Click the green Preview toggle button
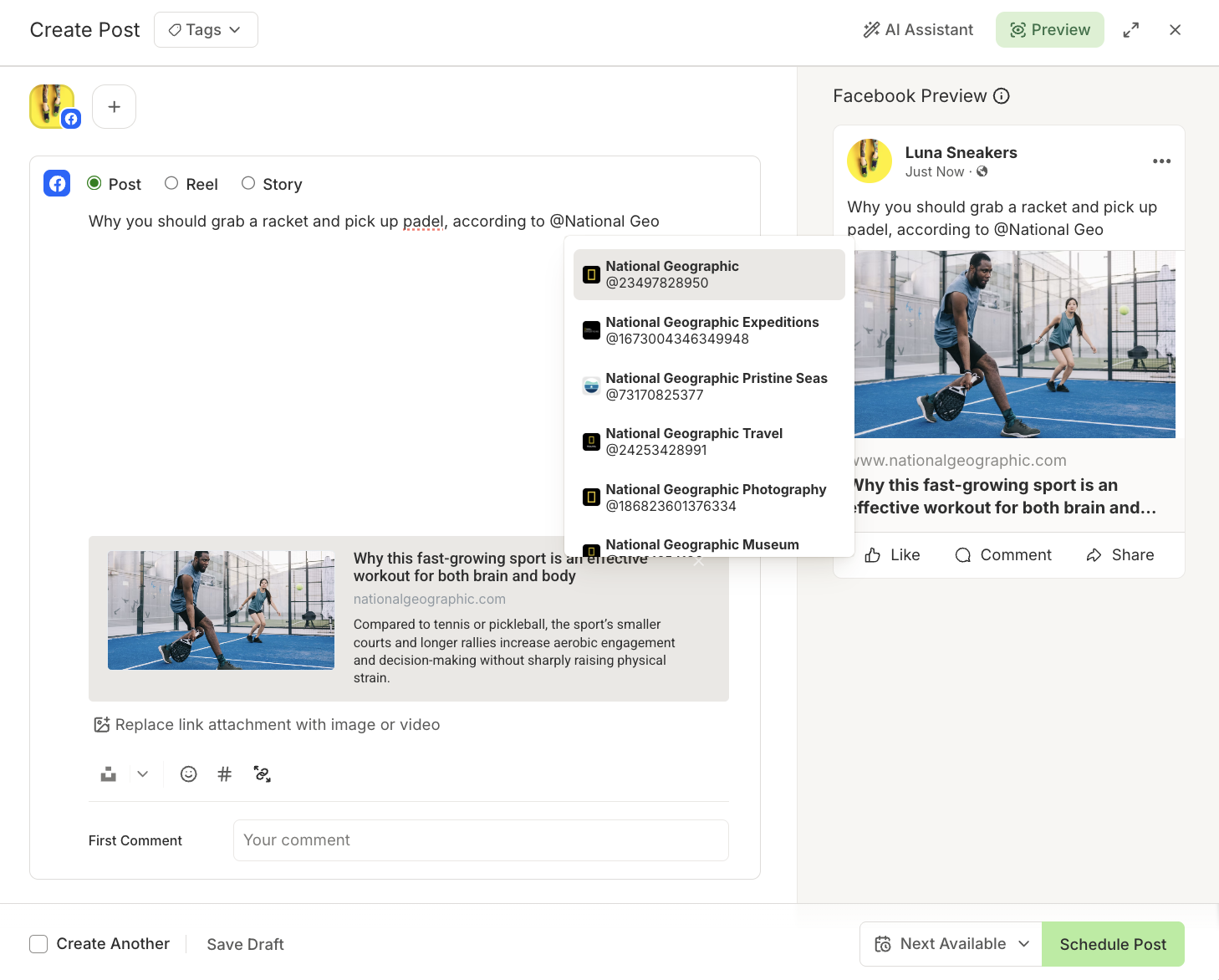This screenshot has height=980, width=1219. (1049, 29)
